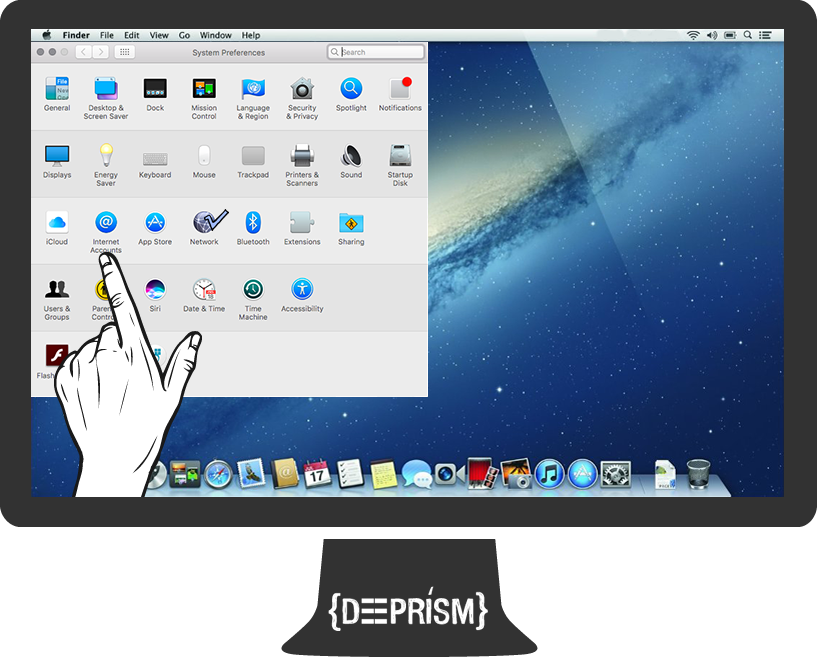The width and height of the screenshot is (817, 657).
Task: Click the Show All grid button
Action: [x=125, y=52]
